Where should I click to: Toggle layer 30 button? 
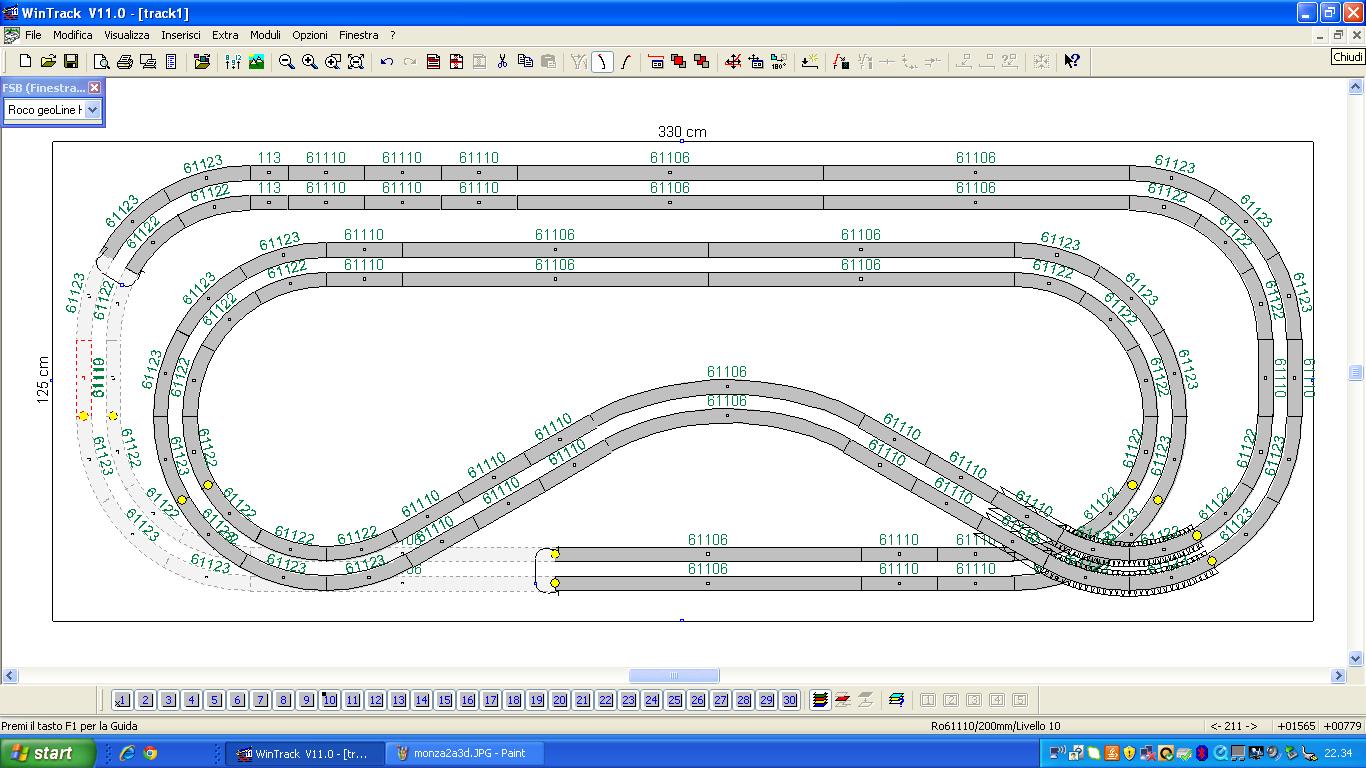789,701
